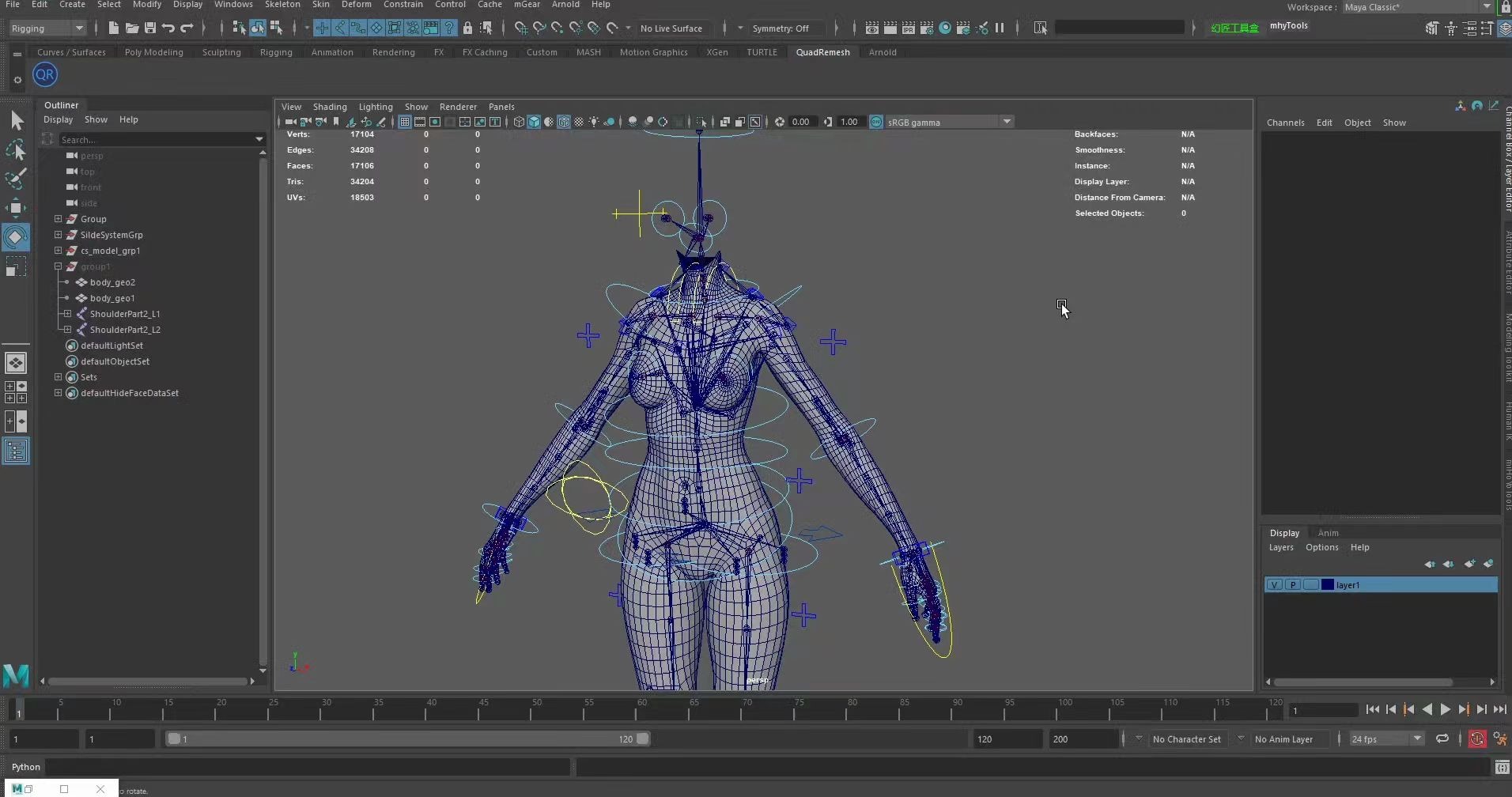
Task: Open the Skeleton menu
Action: [282, 5]
